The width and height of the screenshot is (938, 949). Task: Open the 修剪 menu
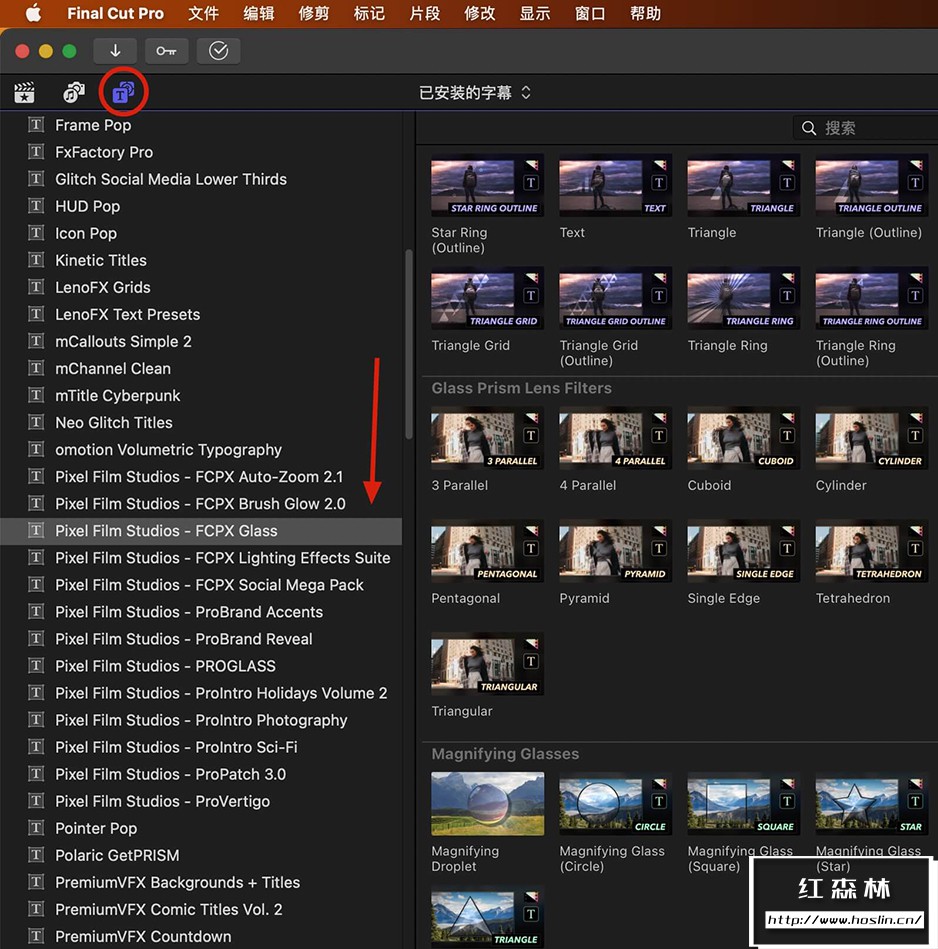314,14
